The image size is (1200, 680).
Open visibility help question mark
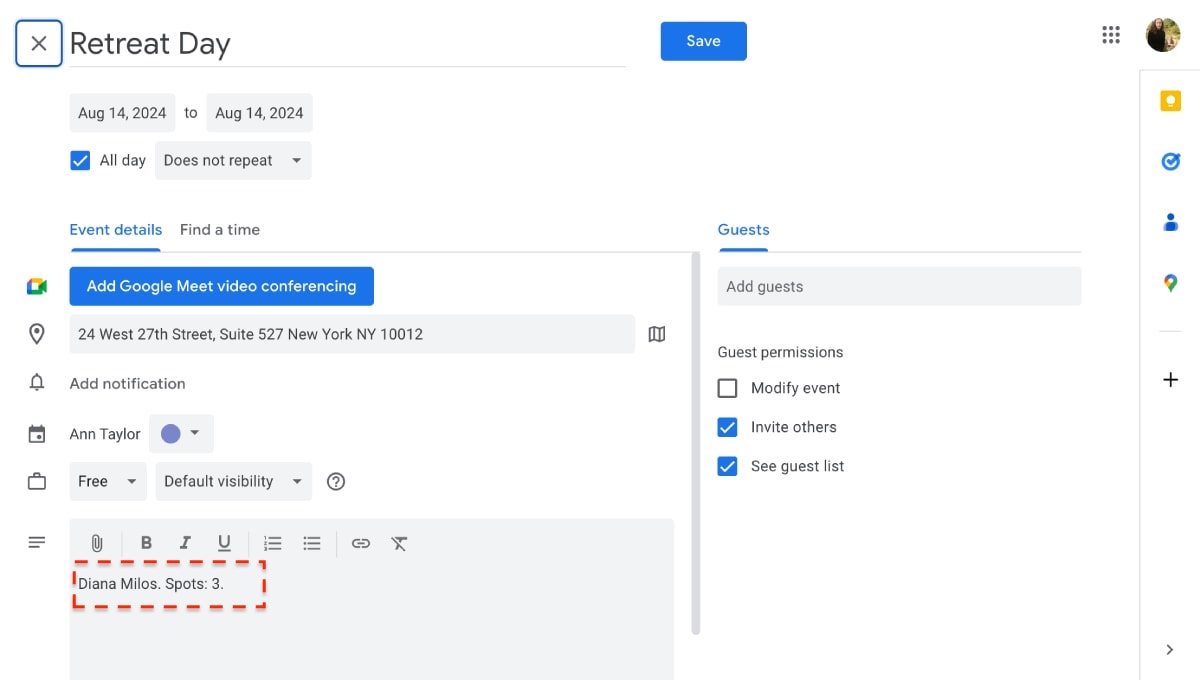click(336, 482)
